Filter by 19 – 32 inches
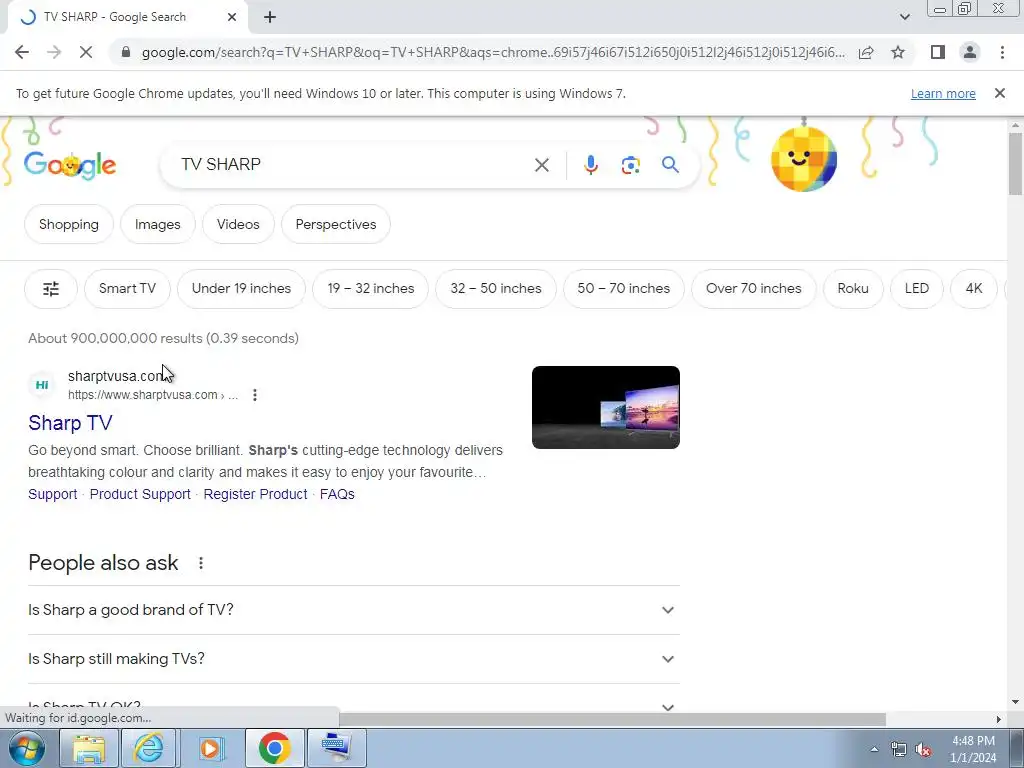Viewport: 1024px width, 768px height. 370,288
